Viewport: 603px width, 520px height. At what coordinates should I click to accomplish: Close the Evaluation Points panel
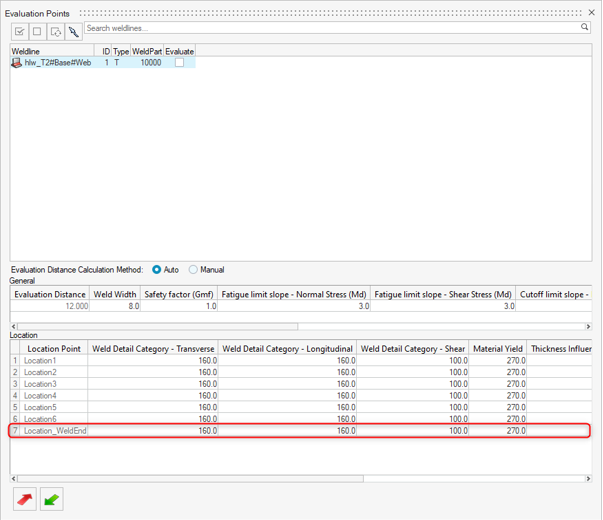point(591,13)
